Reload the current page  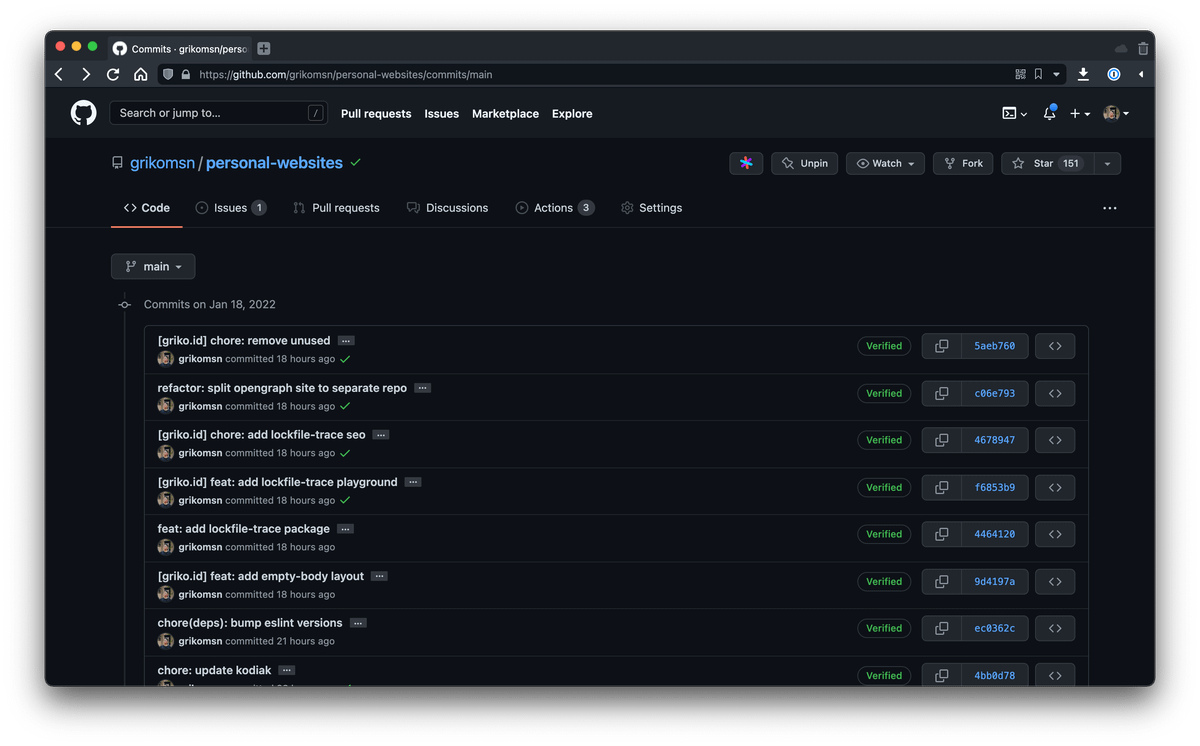[113, 74]
